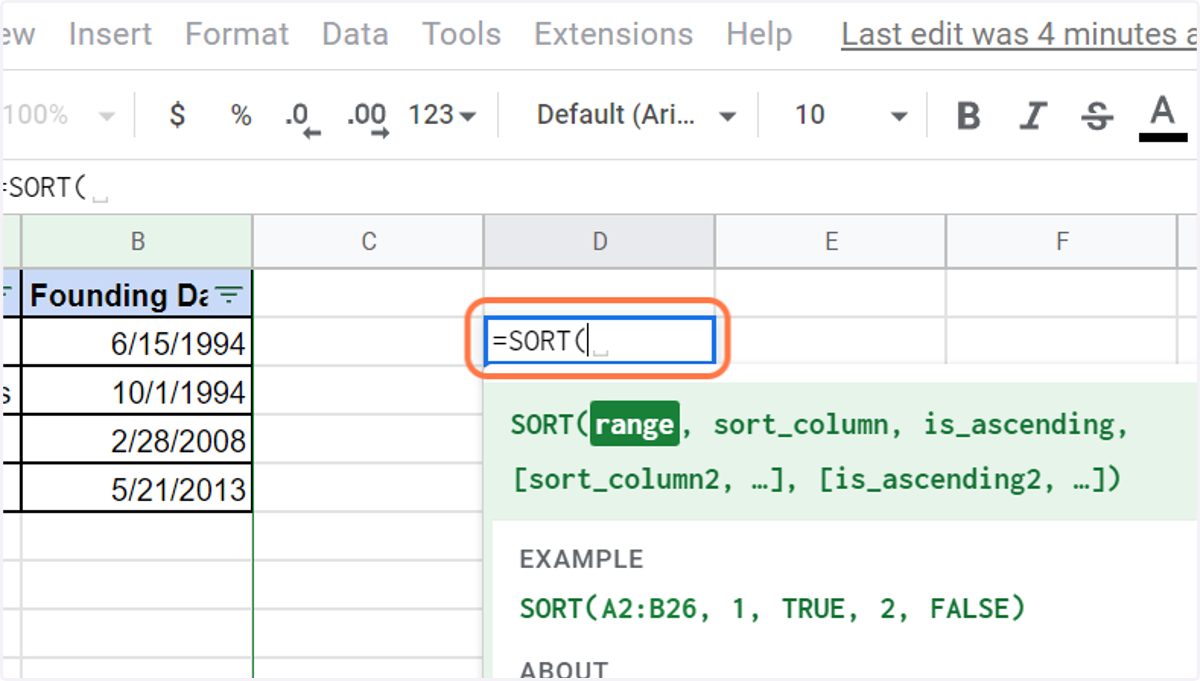The width and height of the screenshot is (1200, 681).
Task: Select column D header
Action: click(599, 241)
